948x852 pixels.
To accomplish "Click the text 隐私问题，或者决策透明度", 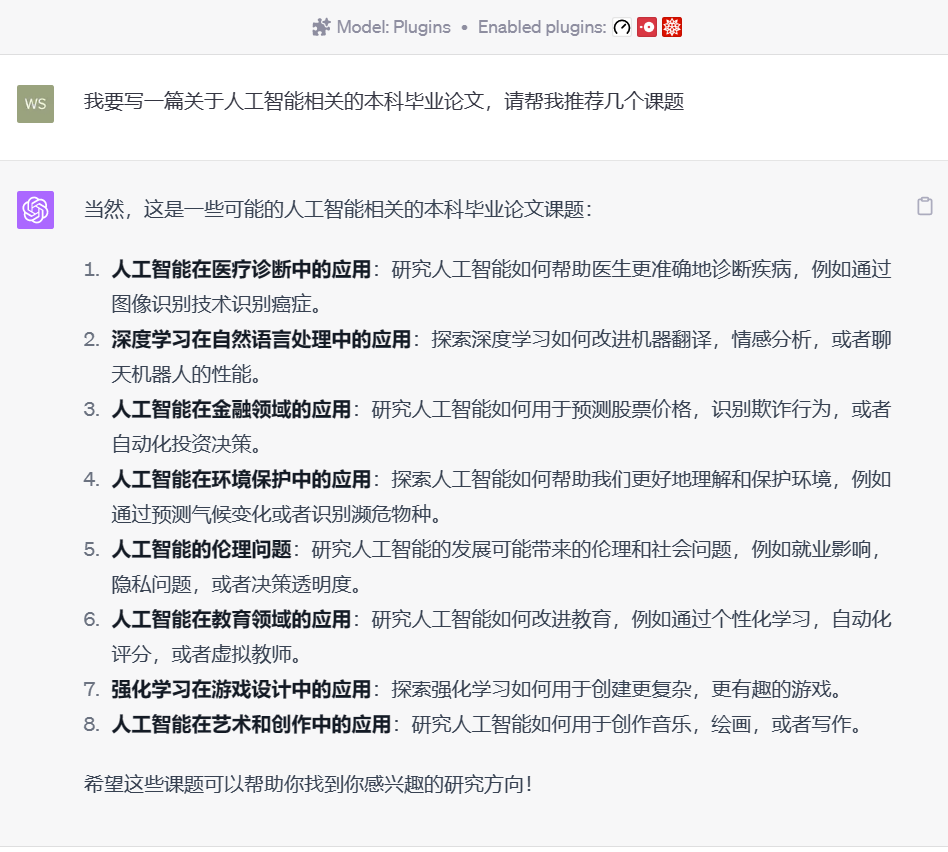I will pyautogui.click(x=231, y=585).
